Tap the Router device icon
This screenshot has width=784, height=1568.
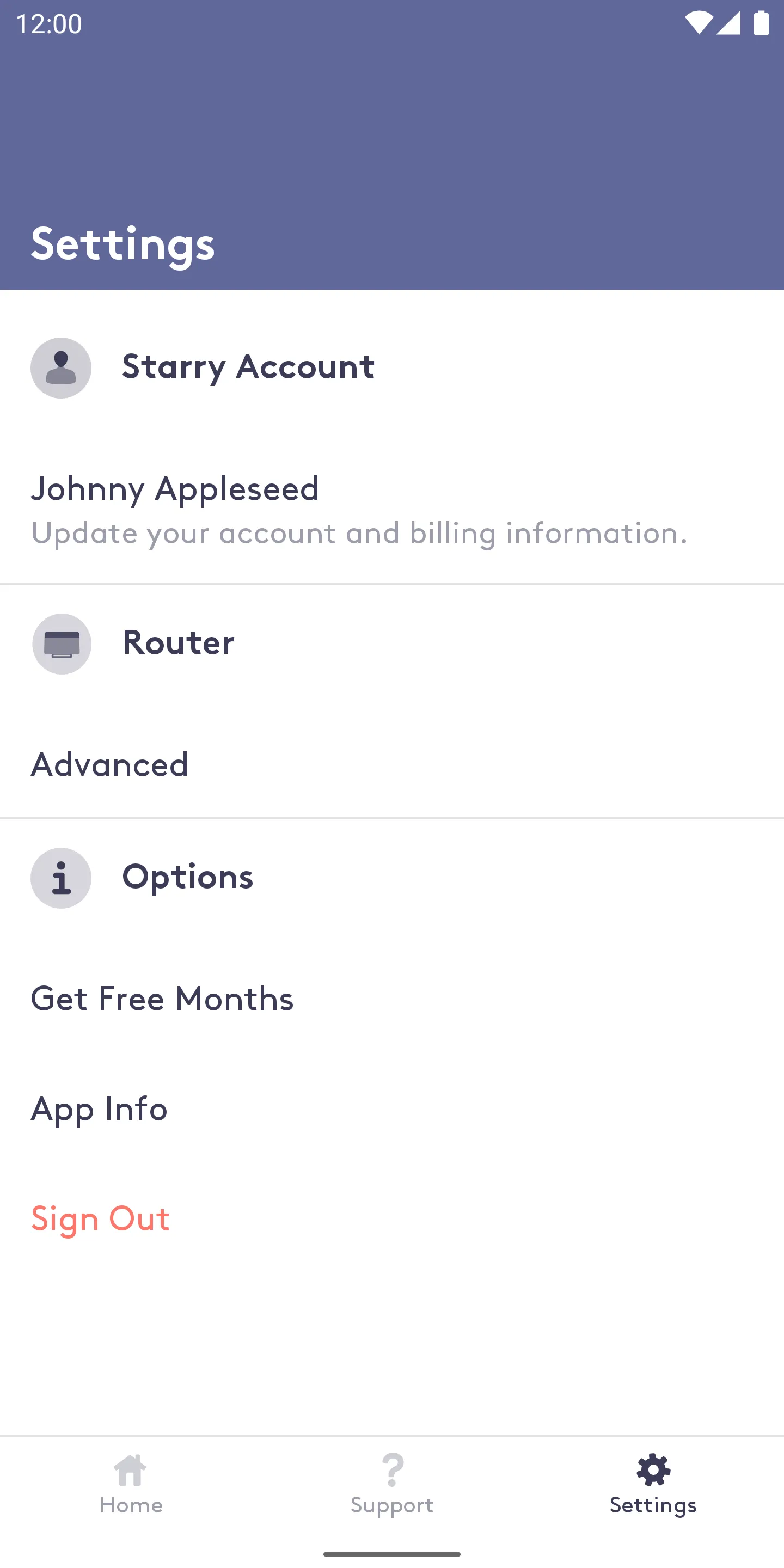pyautogui.click(x=62, y=644)
